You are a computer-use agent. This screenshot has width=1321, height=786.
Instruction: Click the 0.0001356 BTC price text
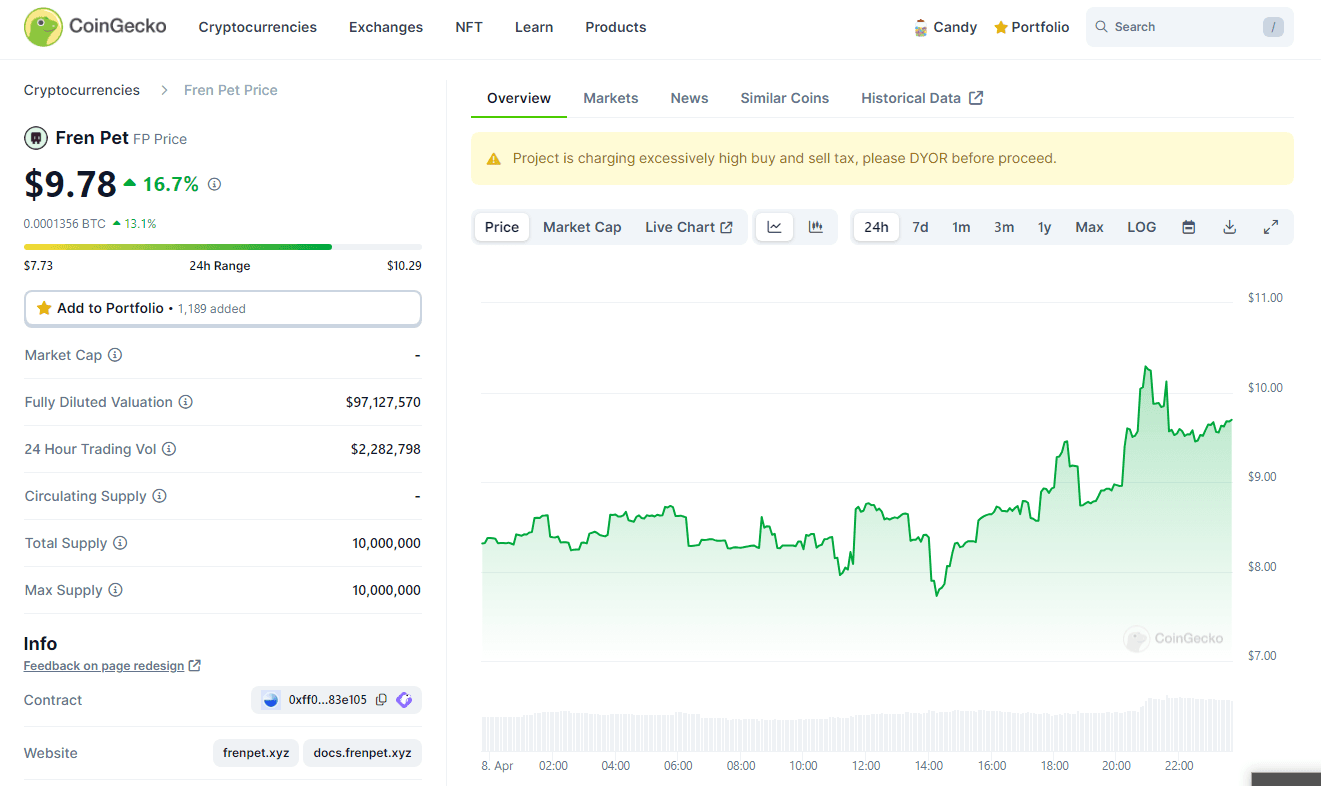pyautogui.click(x=65, y=224)
